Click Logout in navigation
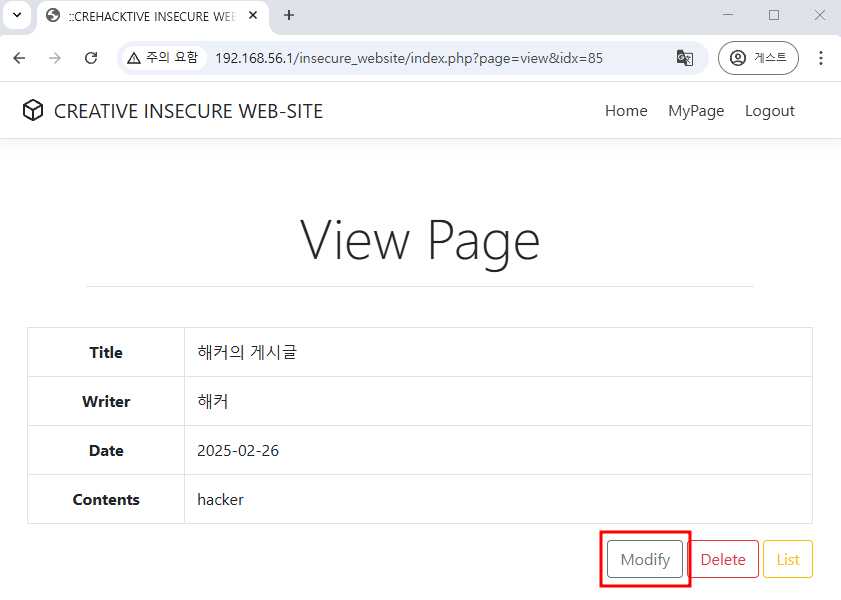Image resolution: width=841 pixels, height=600 pixels. coord(770,111)
